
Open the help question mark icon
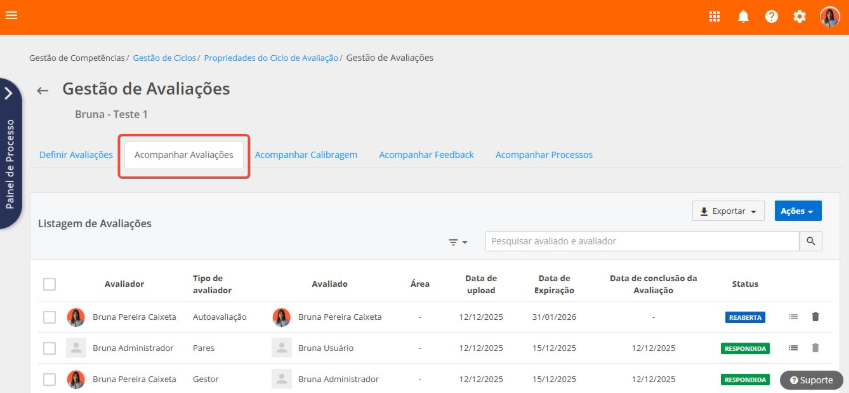[772, 17]
